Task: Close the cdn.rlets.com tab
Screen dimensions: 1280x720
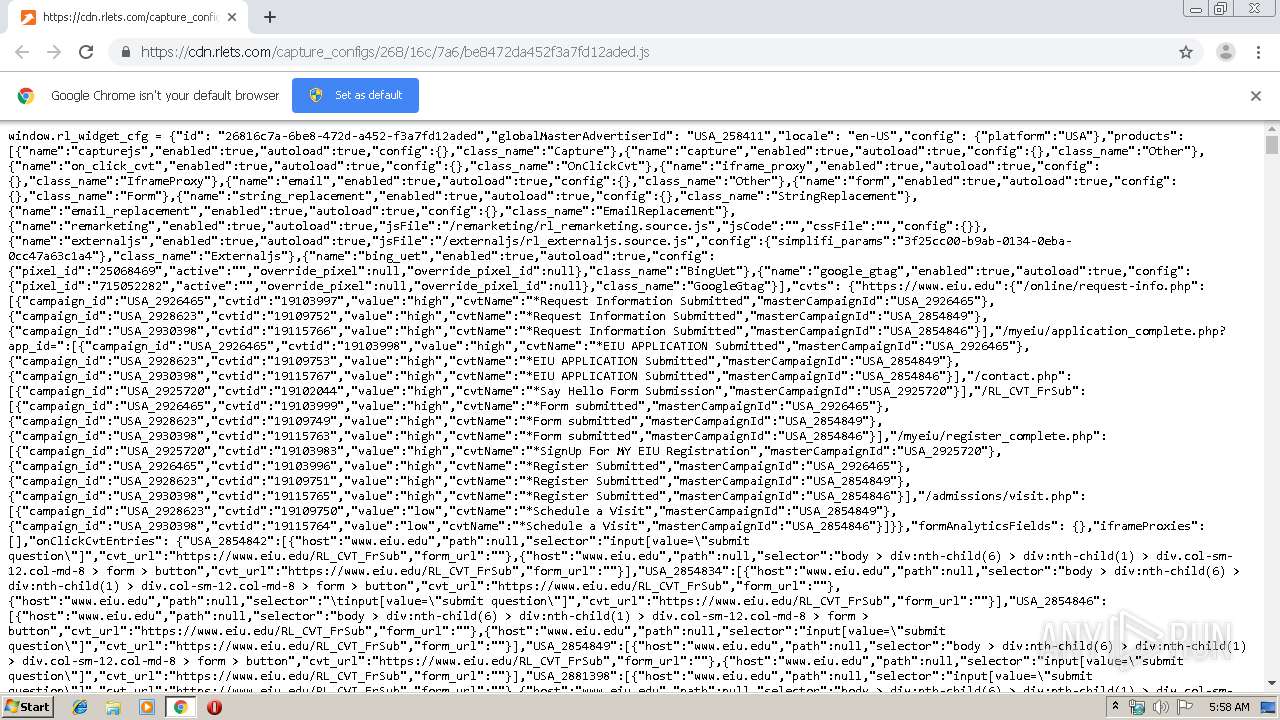Action: tap(232, 17)
